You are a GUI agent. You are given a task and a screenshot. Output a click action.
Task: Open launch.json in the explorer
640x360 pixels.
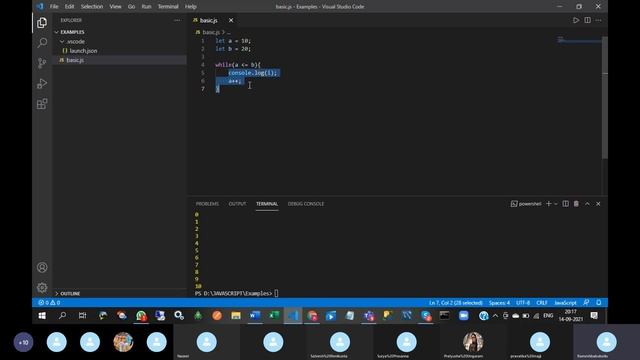click(83, 51)
